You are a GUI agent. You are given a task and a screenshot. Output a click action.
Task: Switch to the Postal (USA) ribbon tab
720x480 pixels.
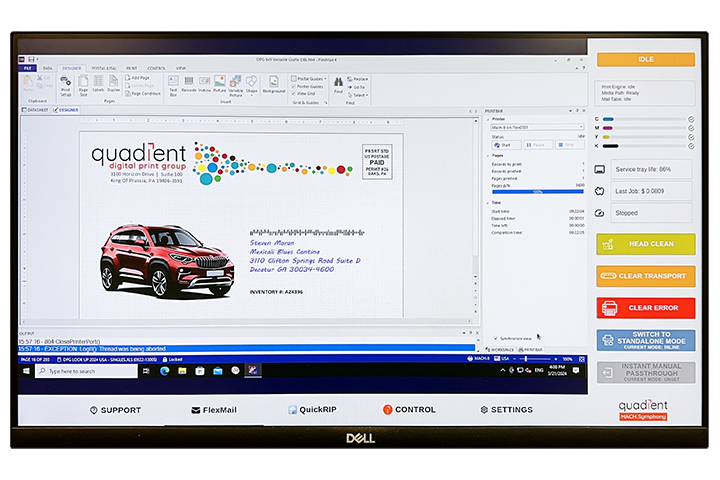point(104,68)
